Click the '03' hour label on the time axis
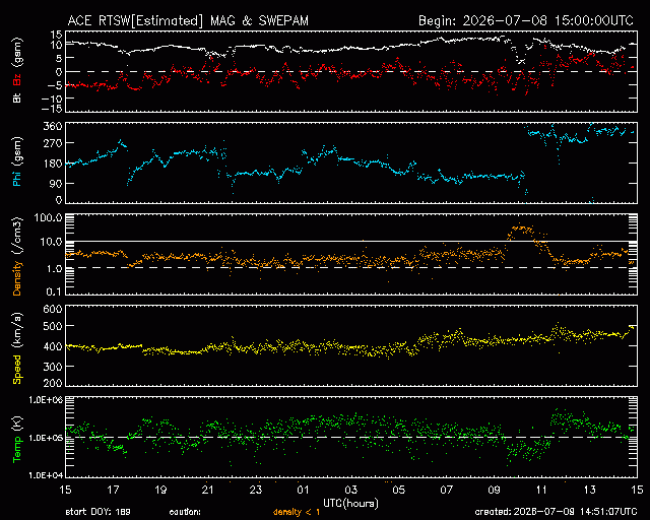Viewport: 650px width, 520px height. [351, 490]
